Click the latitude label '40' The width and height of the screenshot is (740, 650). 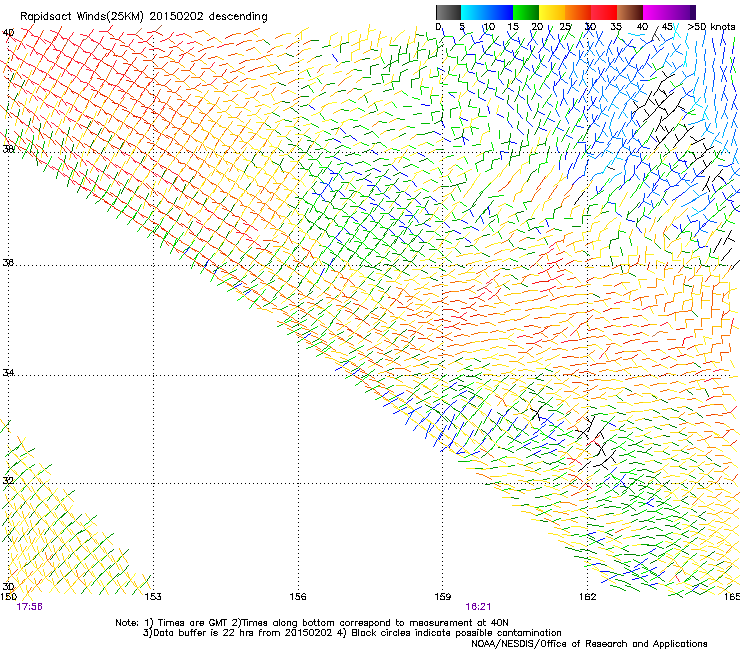[8, 33]
